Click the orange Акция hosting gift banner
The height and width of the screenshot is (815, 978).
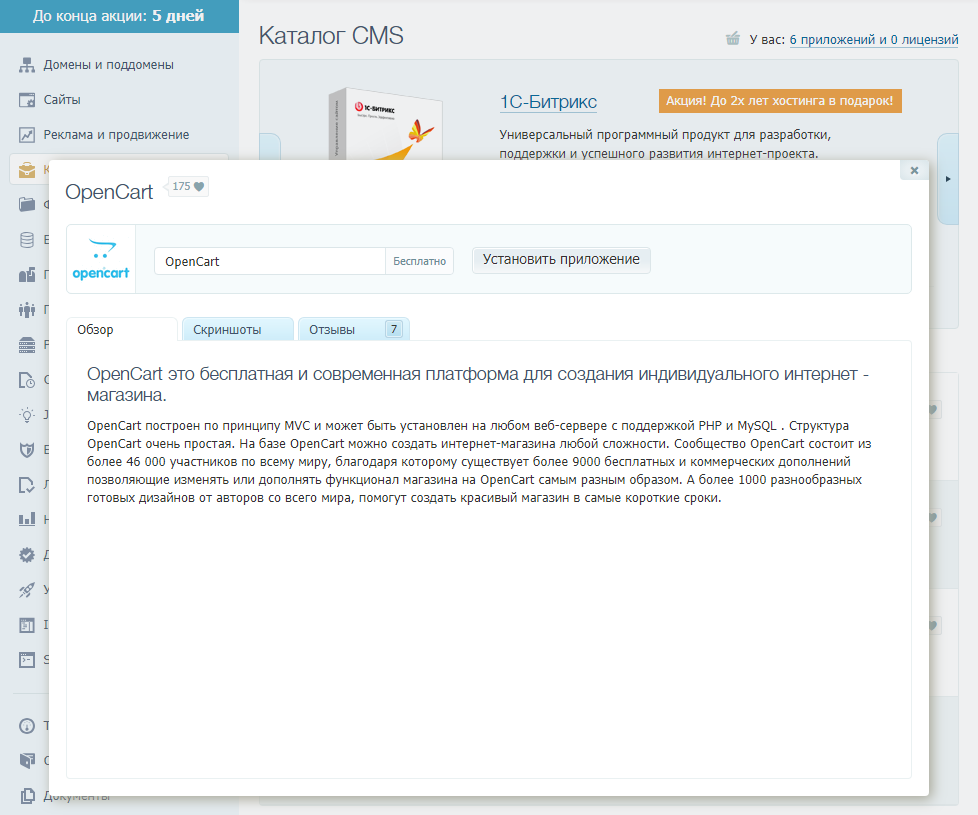[780, 101]
